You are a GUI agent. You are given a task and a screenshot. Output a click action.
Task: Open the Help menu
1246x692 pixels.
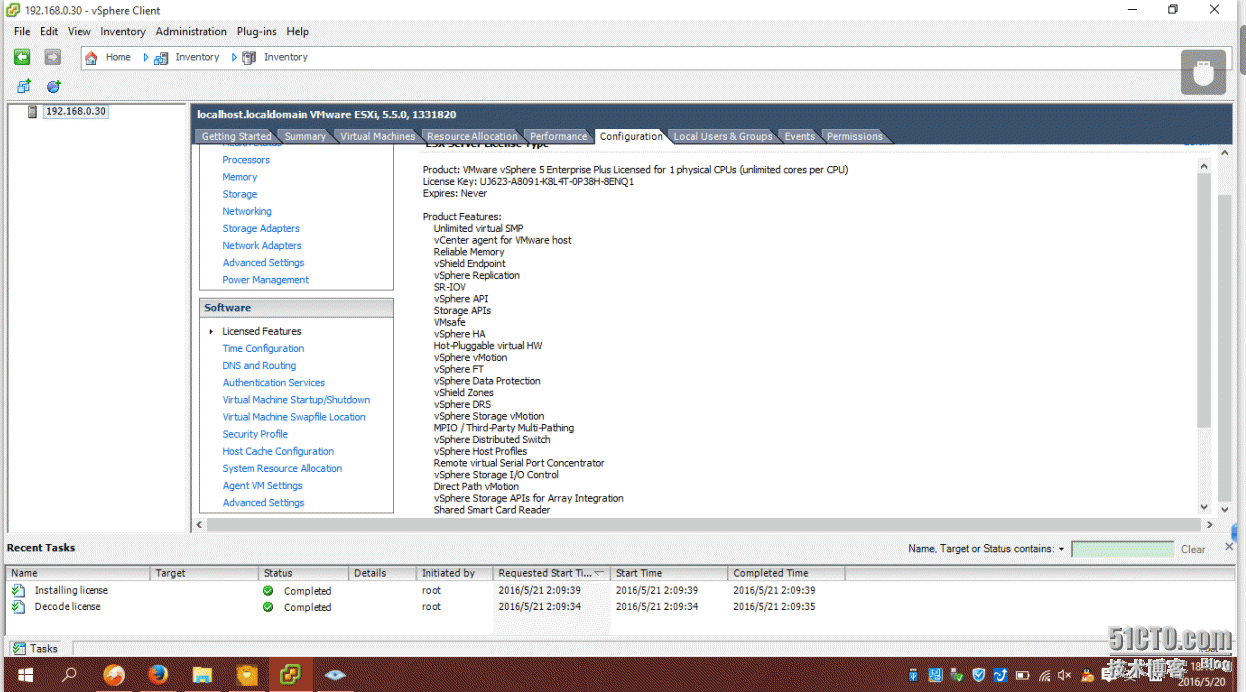pos(298,32)
